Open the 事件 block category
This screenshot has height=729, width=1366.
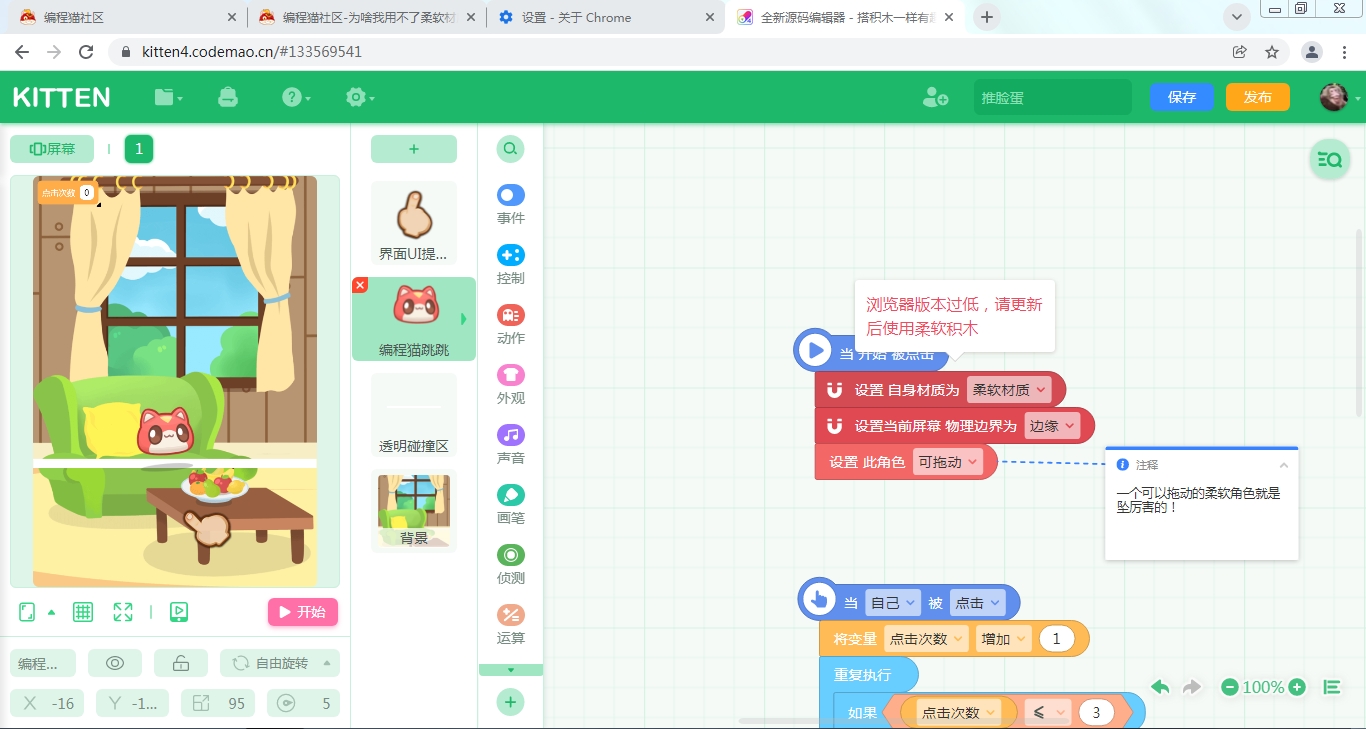(x=511, y=204)
